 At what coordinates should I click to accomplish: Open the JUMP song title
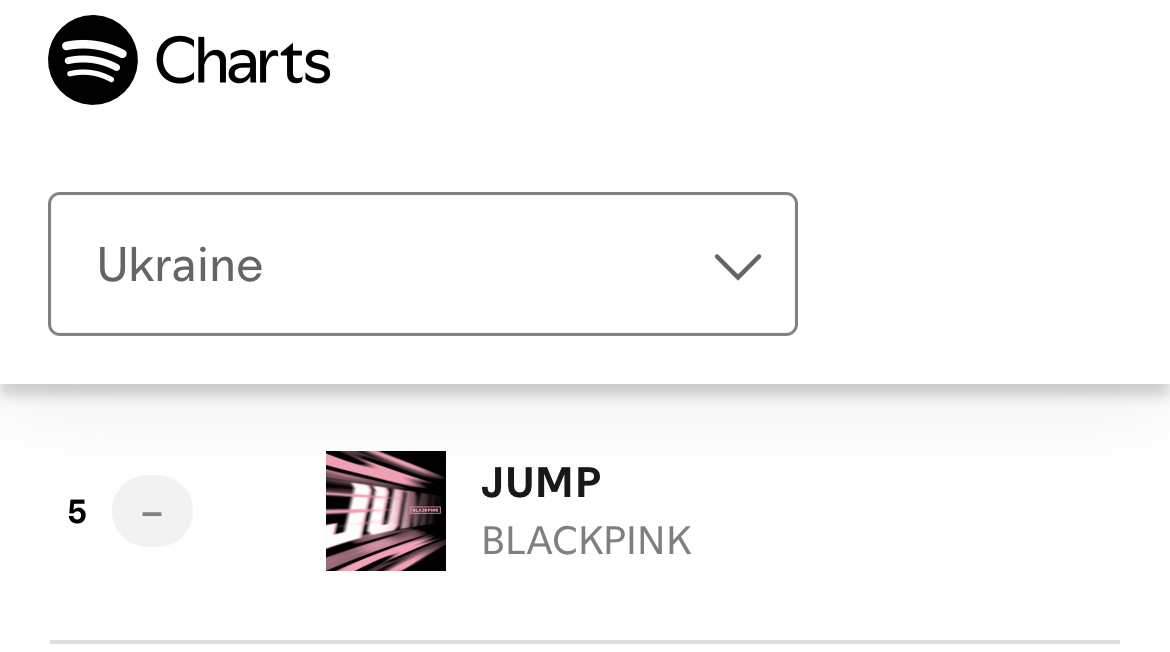coord(541,483)
